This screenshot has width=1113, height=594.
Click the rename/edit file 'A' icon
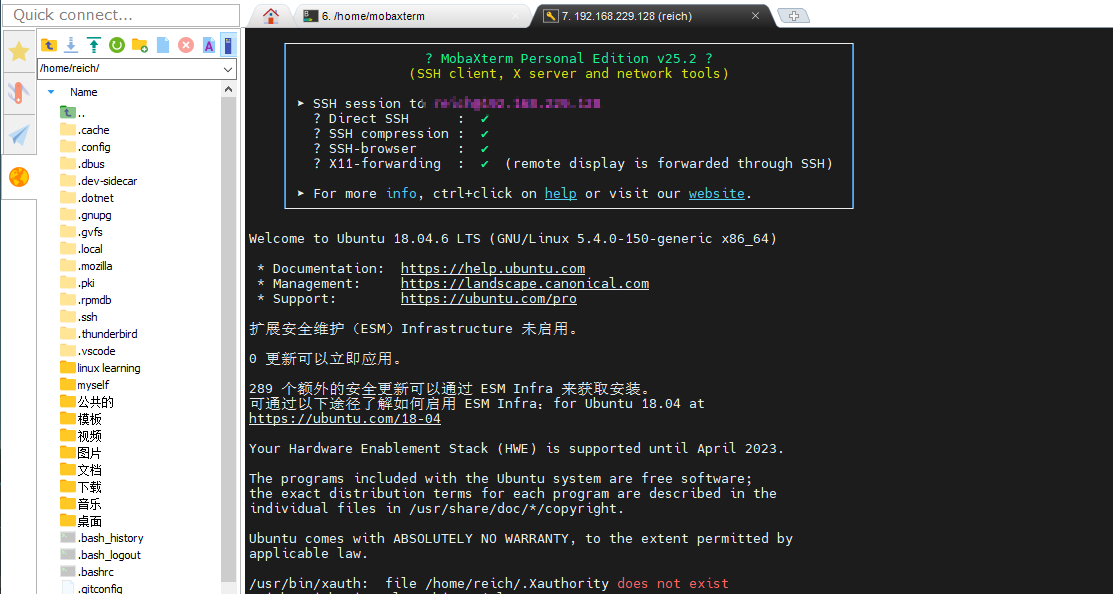click(209, 45)
